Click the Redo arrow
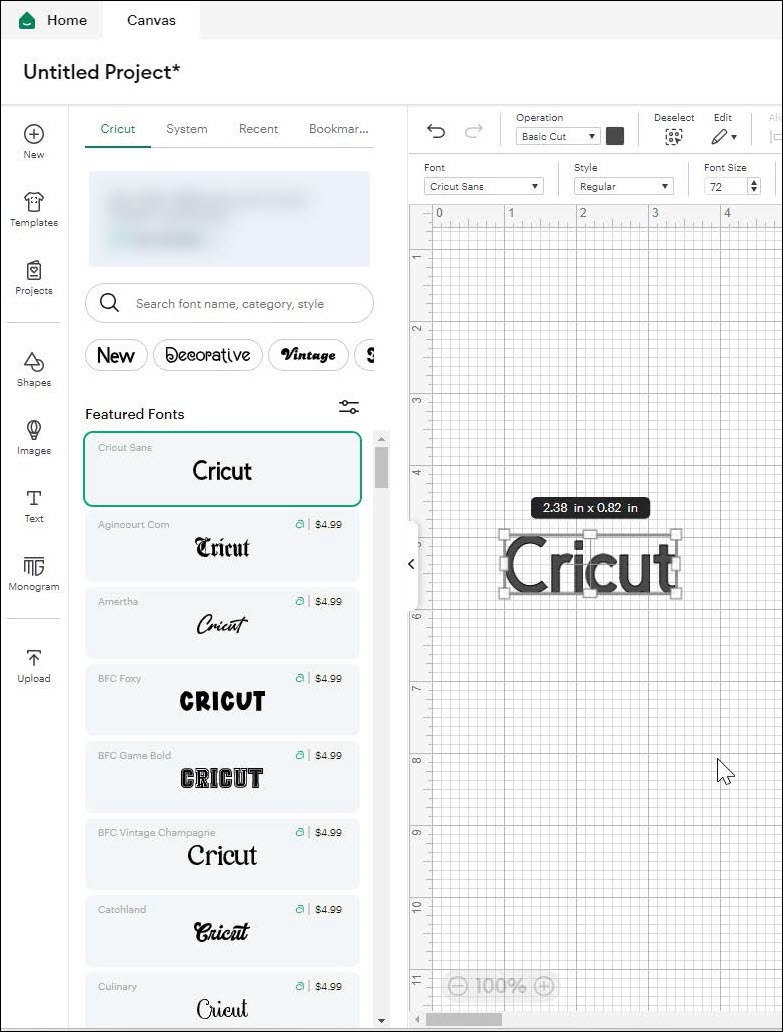 [x=474, y=130]
